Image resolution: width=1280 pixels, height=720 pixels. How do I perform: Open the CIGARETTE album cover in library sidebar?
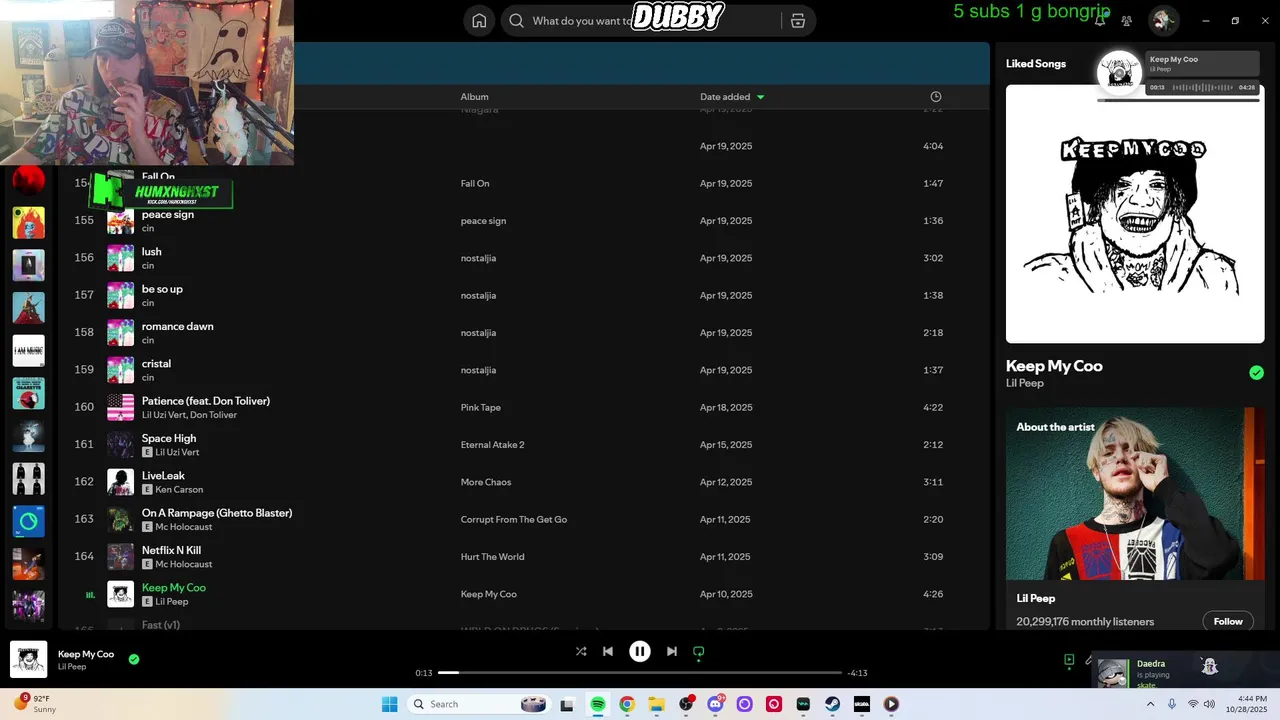pyautogui.click(x=28, y=393)
